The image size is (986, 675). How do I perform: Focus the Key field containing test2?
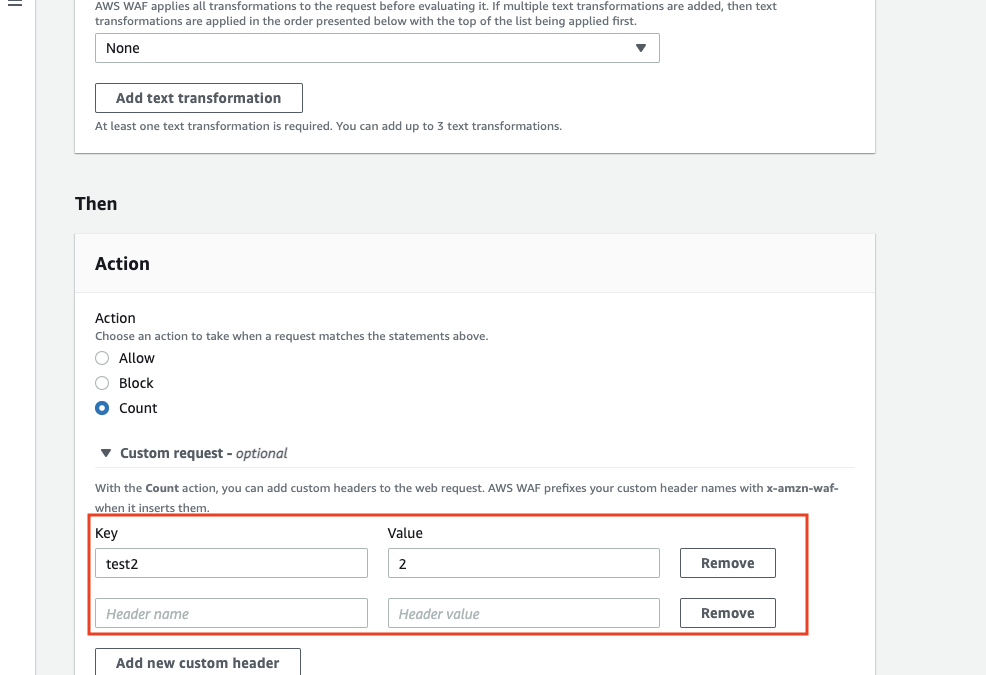231,563
